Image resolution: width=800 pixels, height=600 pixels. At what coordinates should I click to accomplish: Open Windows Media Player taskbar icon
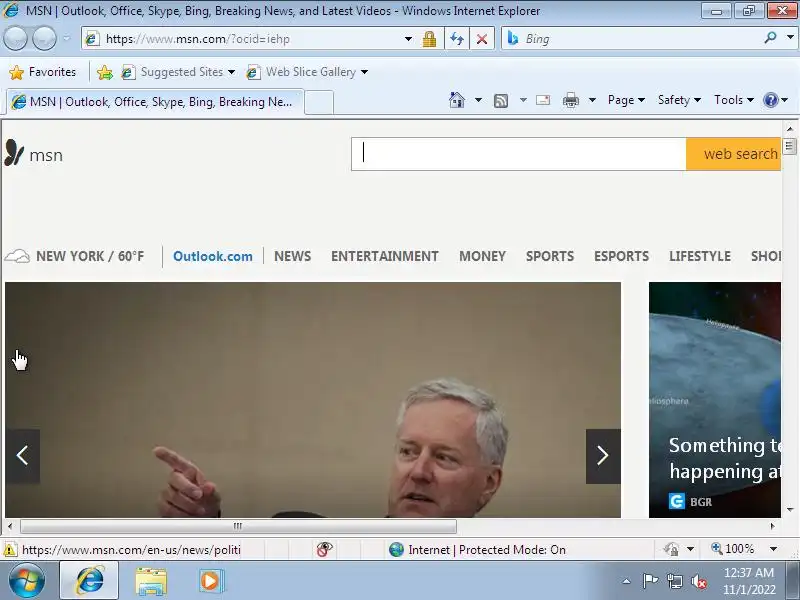(210, 581)
